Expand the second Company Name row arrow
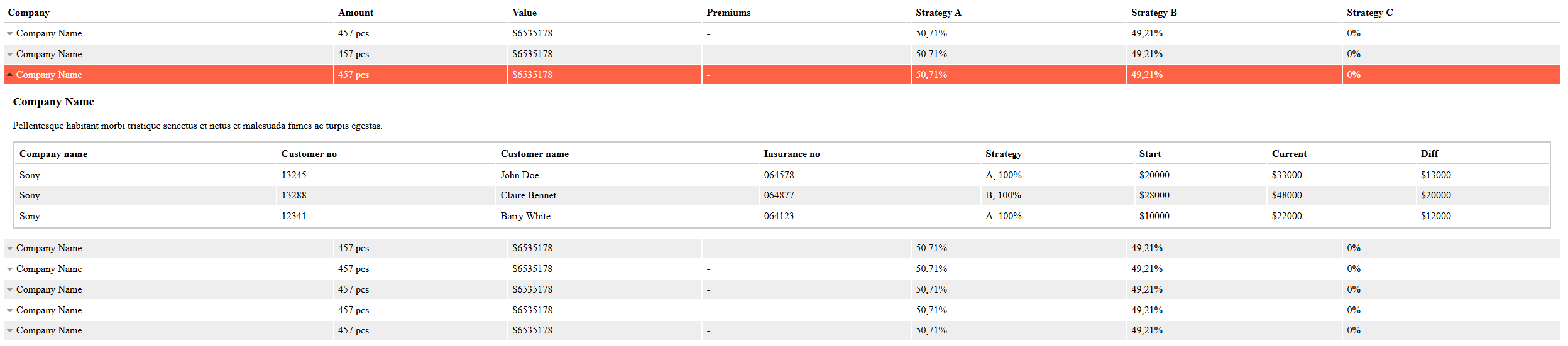Screen dimensions: 1568x346 10,55
